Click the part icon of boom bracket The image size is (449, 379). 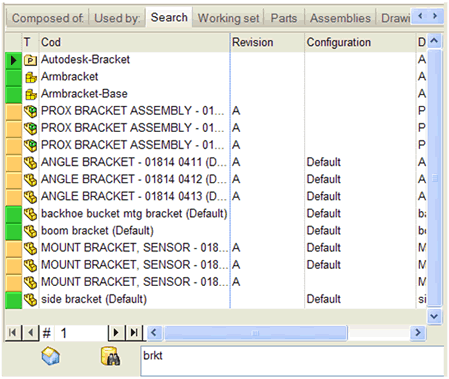(x=30, y=231)
